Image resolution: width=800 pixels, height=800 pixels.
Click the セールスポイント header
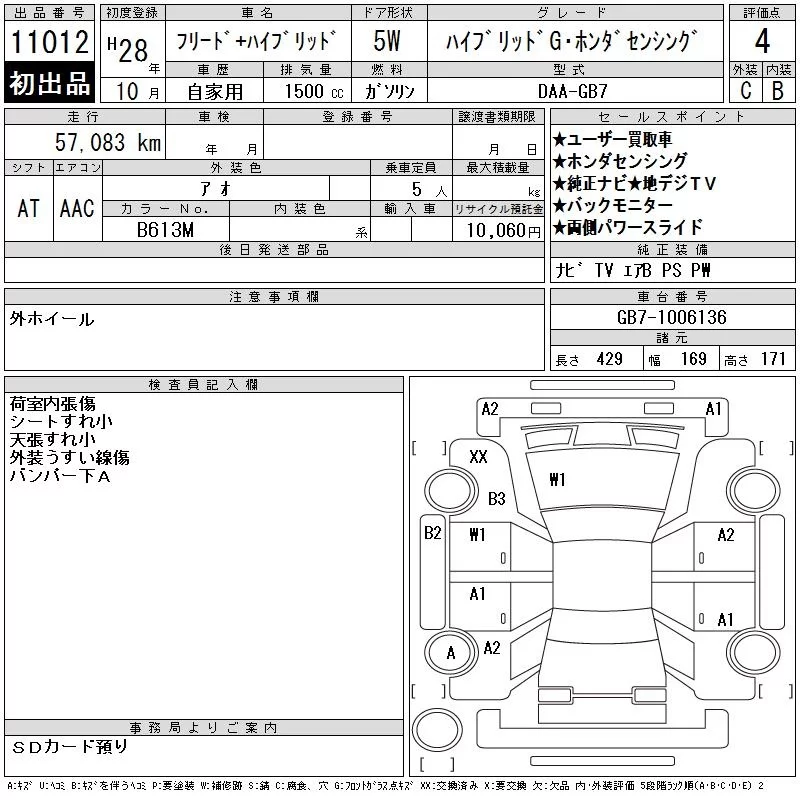tap(672, 117)
